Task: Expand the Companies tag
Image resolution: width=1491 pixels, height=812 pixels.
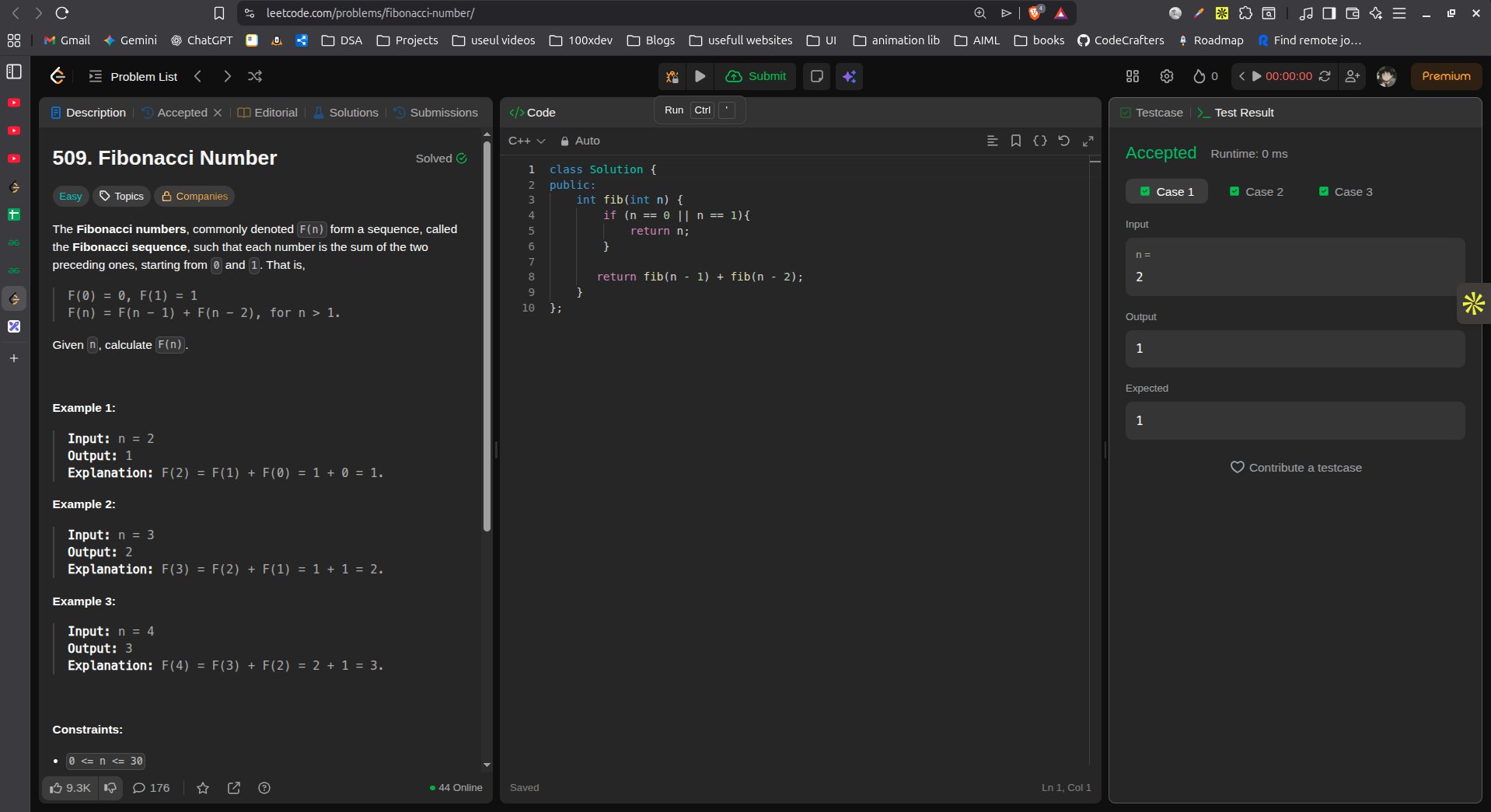Action: (194, 197)
